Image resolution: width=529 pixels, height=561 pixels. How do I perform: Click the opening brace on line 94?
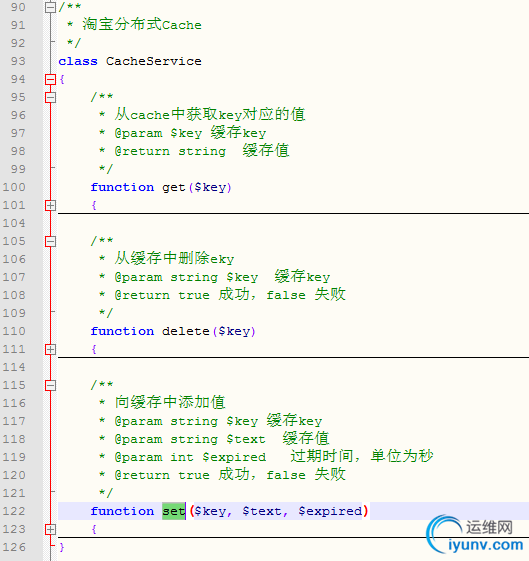[x=62, y=79]
